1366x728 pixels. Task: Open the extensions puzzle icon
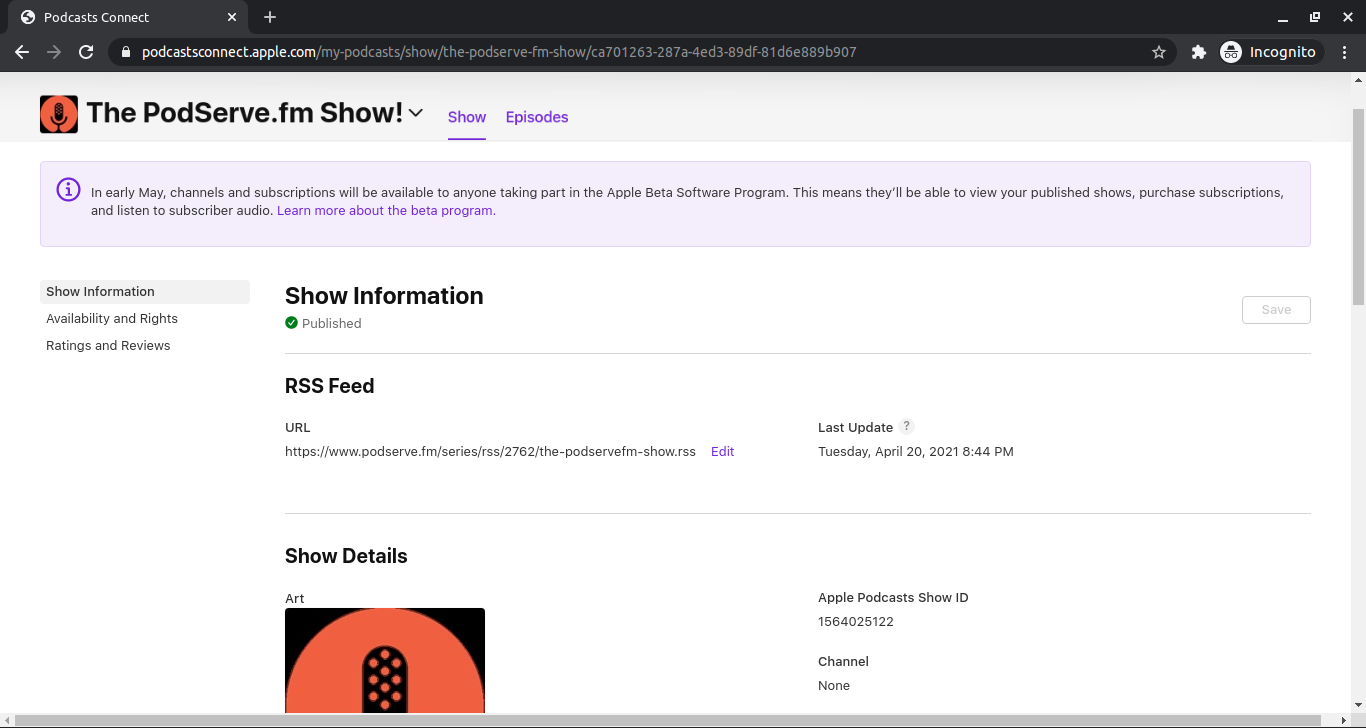[x=1198, y=52]
